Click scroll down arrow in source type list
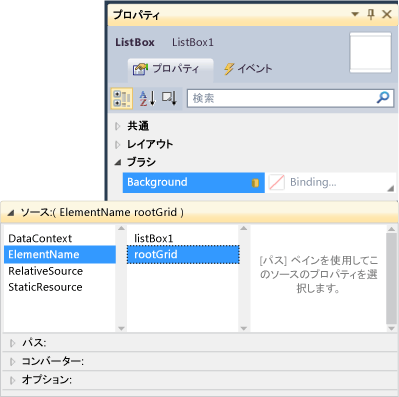 point(121,328)
